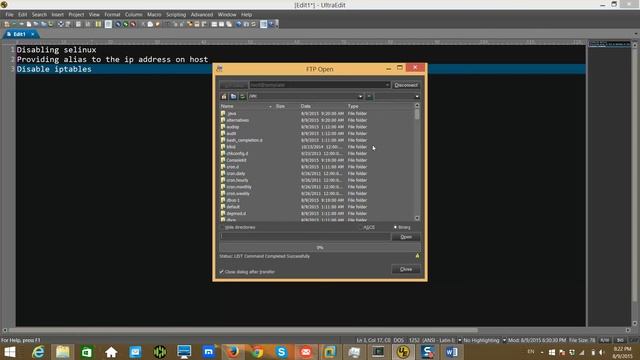Click the red round toolbar icon
The image size is (640, 360).
tap(133, 24)
